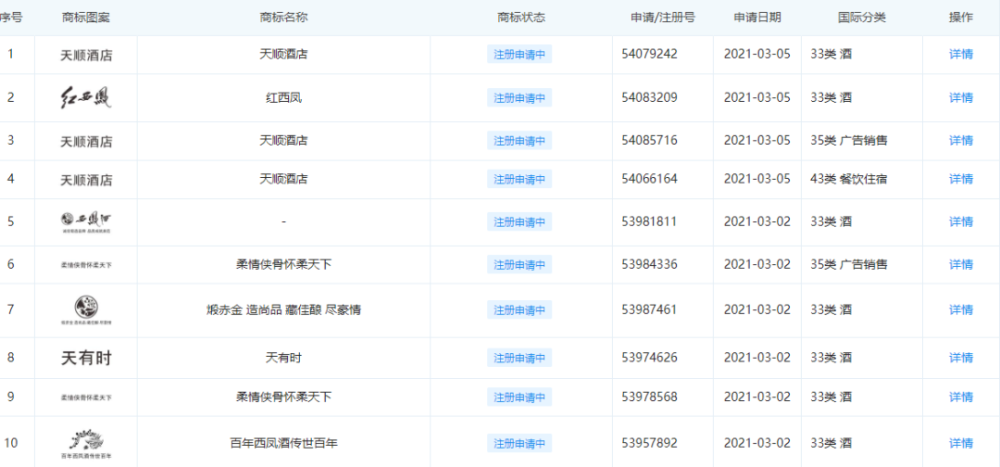1000x467 pixels.
Task: Click the 注册申请中 badge beside 53987461
Action: point(519,310)
